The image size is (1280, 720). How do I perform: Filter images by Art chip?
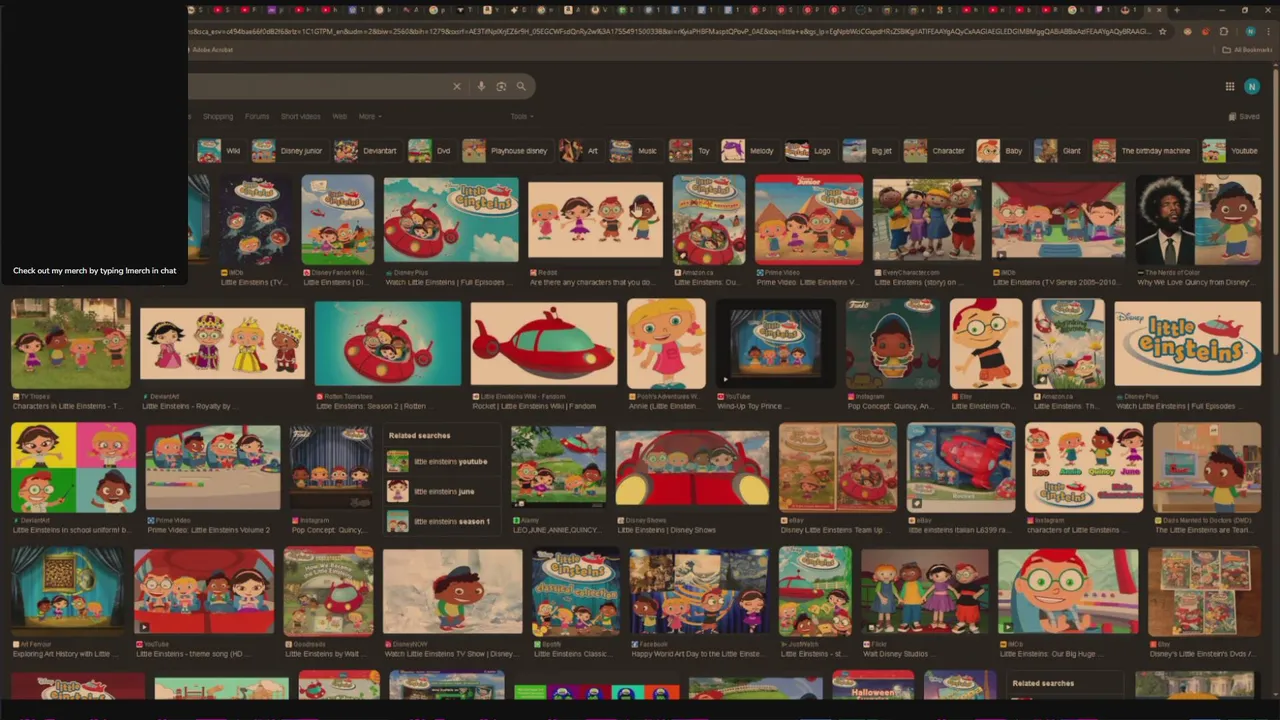(579, 151)
